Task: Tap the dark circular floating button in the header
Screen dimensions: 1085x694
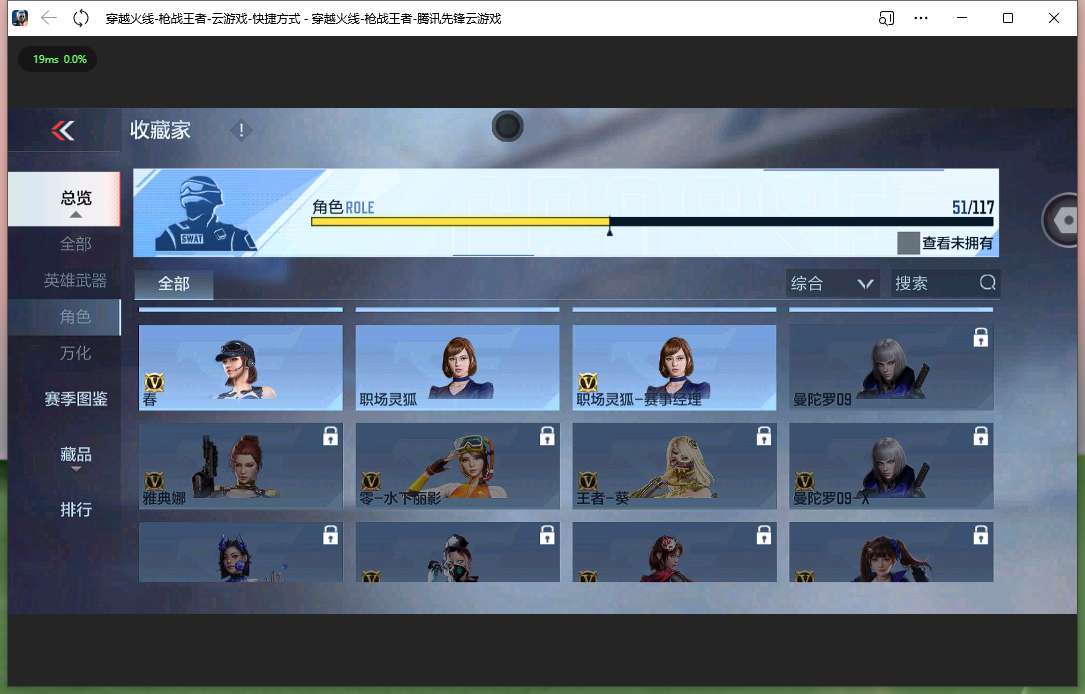Action: (x=507, y=127)
